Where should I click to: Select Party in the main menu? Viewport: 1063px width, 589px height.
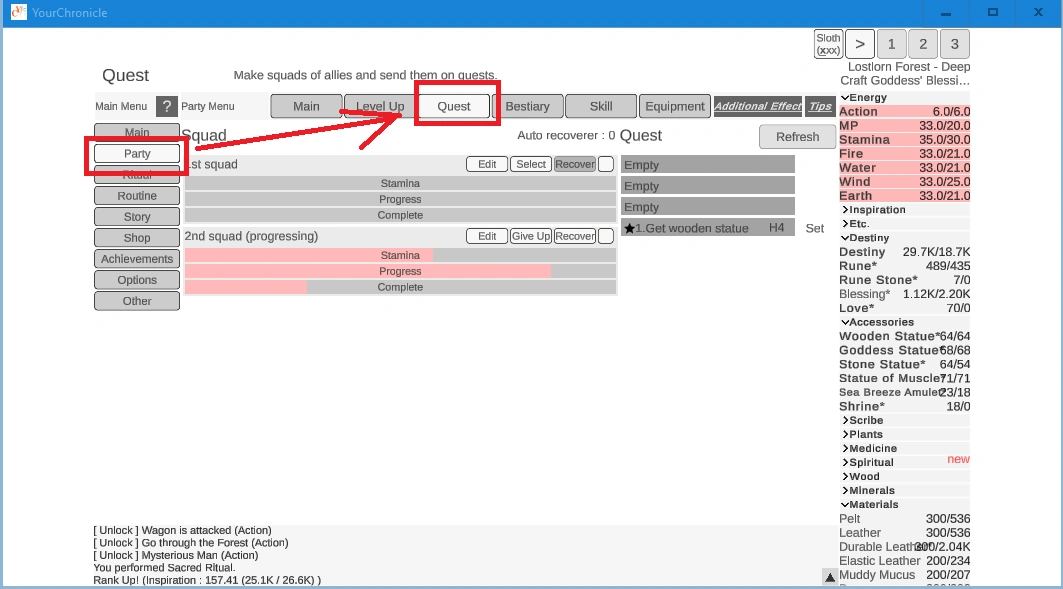click(x=137, y=154)
